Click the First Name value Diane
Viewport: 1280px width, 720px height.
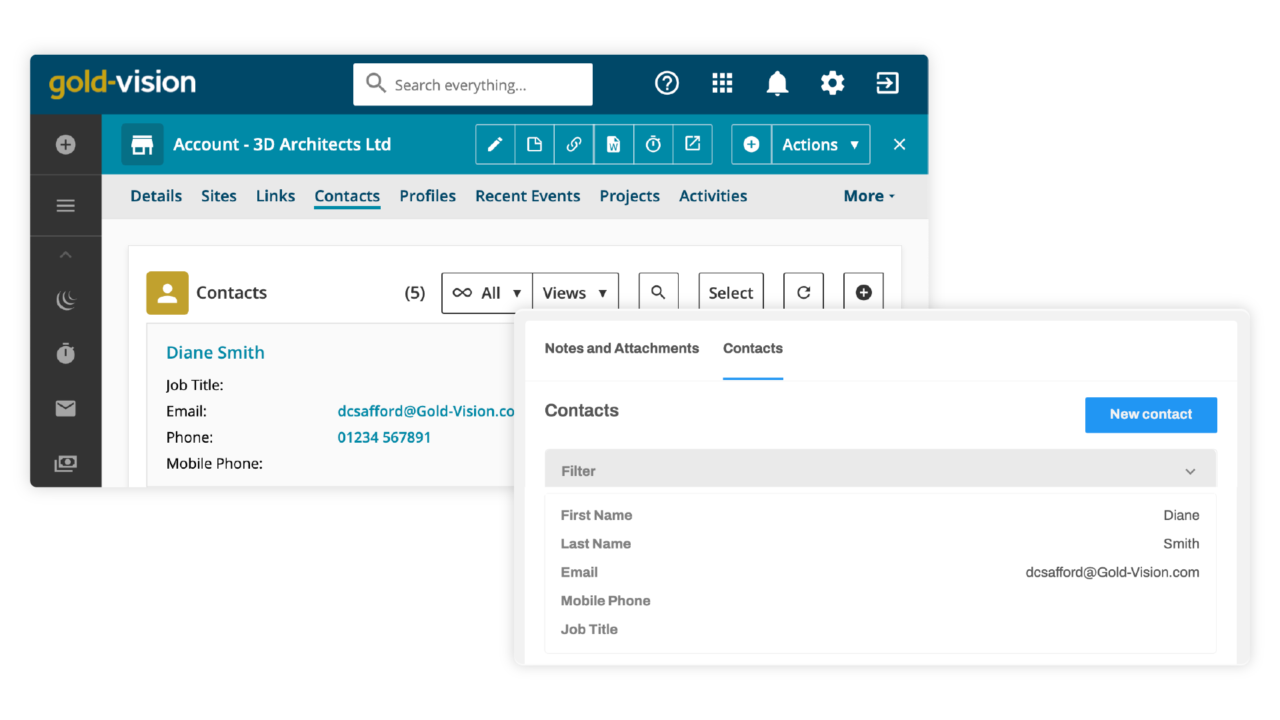tap(1181, 515)
